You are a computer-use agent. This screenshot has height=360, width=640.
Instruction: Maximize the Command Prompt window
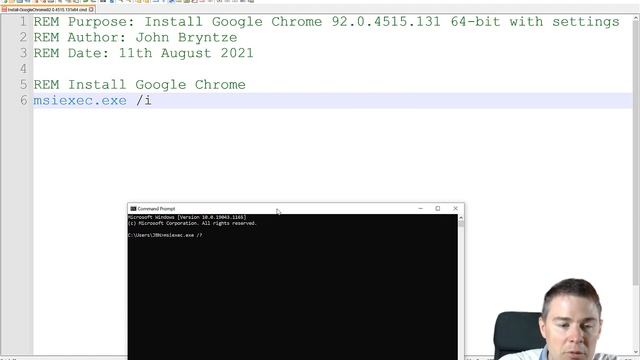[x=438, y=209]
